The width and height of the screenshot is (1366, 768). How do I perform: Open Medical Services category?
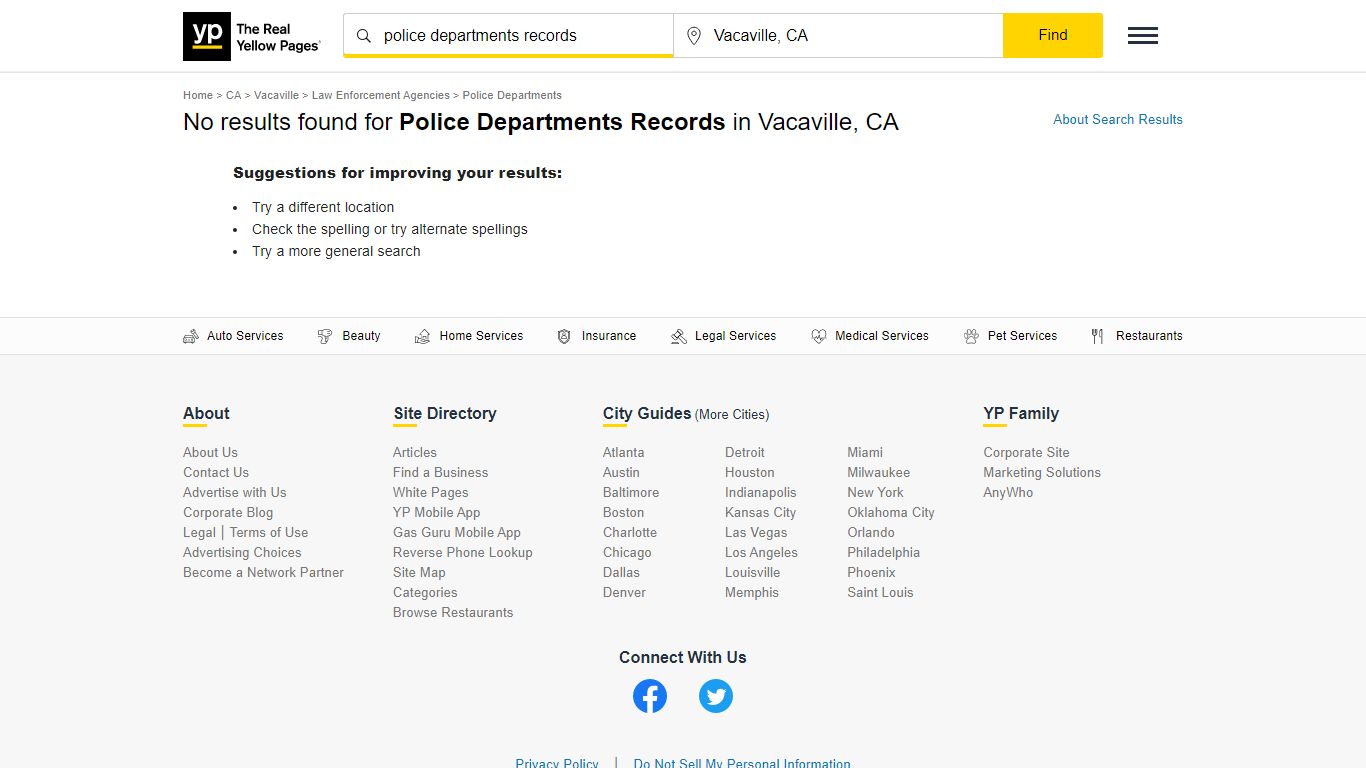(882, 336)
